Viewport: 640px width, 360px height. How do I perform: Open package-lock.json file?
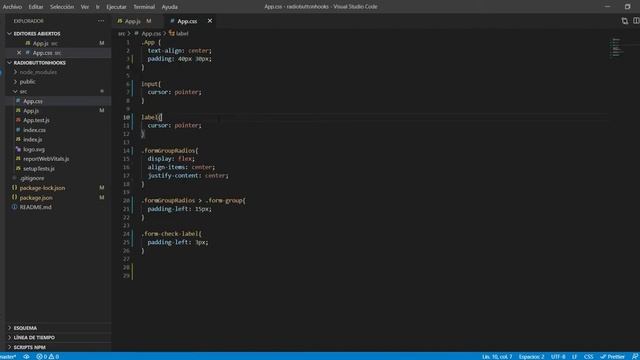[x=42, y=188]
